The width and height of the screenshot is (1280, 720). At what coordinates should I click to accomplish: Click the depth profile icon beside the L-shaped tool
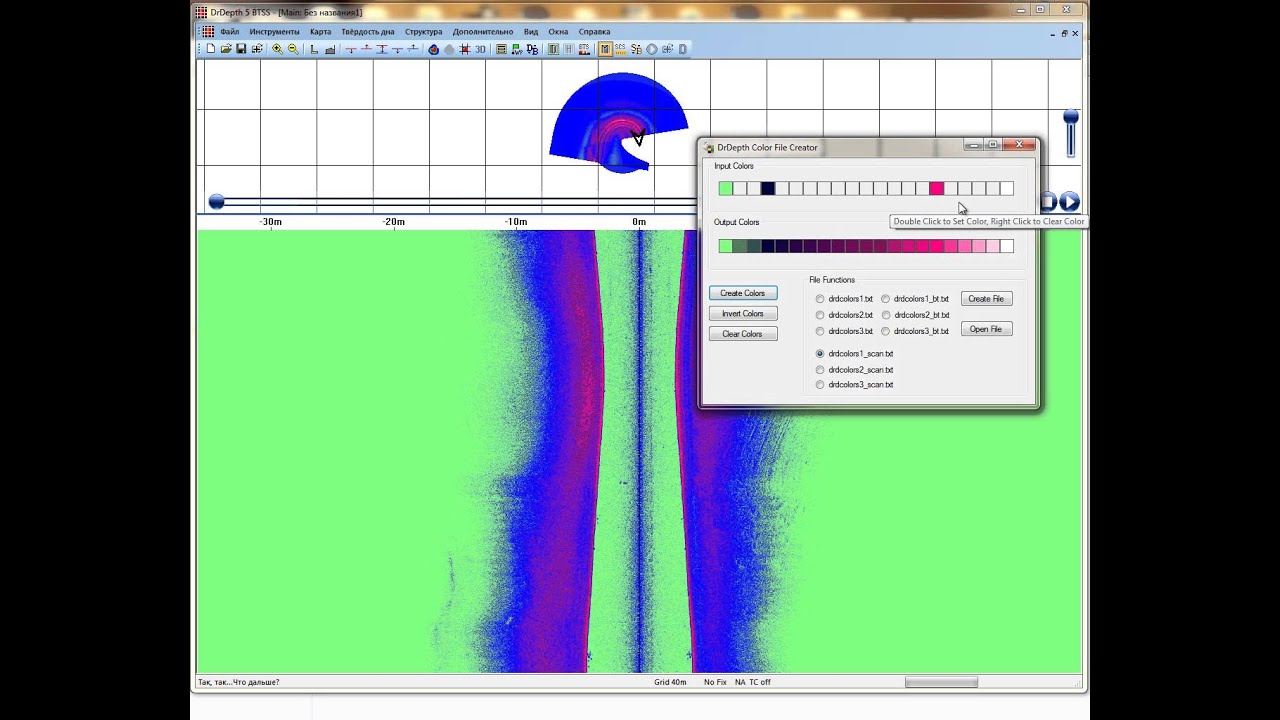(x=330, y=49)
